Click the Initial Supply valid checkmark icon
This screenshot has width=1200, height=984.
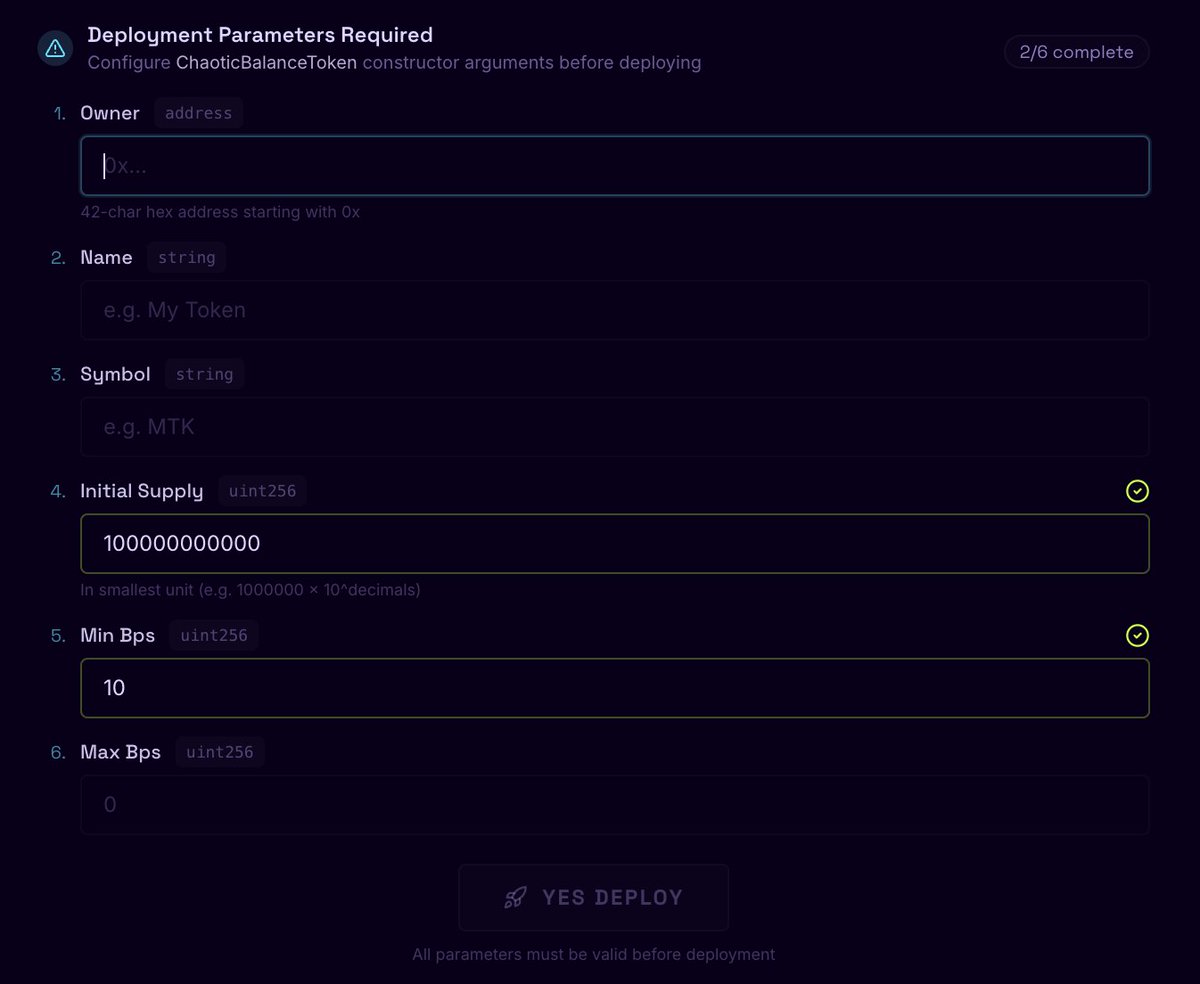click(x=1137, y=491)
